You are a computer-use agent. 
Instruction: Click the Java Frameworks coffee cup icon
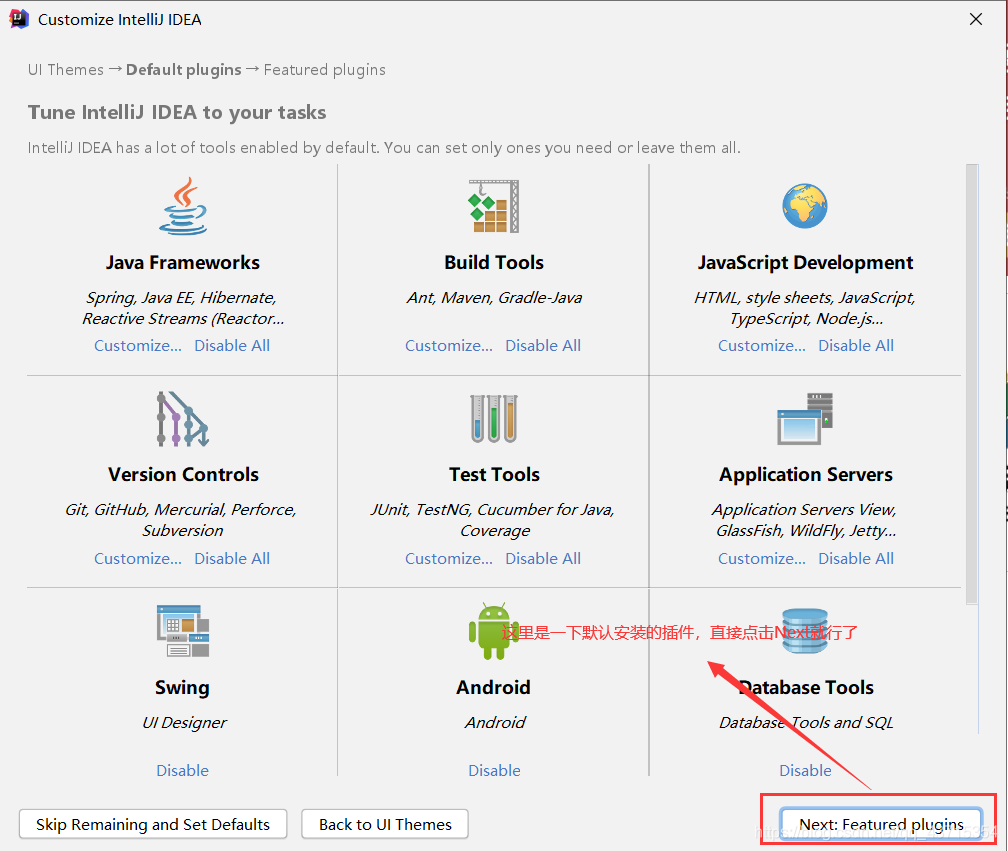[183, 206]
